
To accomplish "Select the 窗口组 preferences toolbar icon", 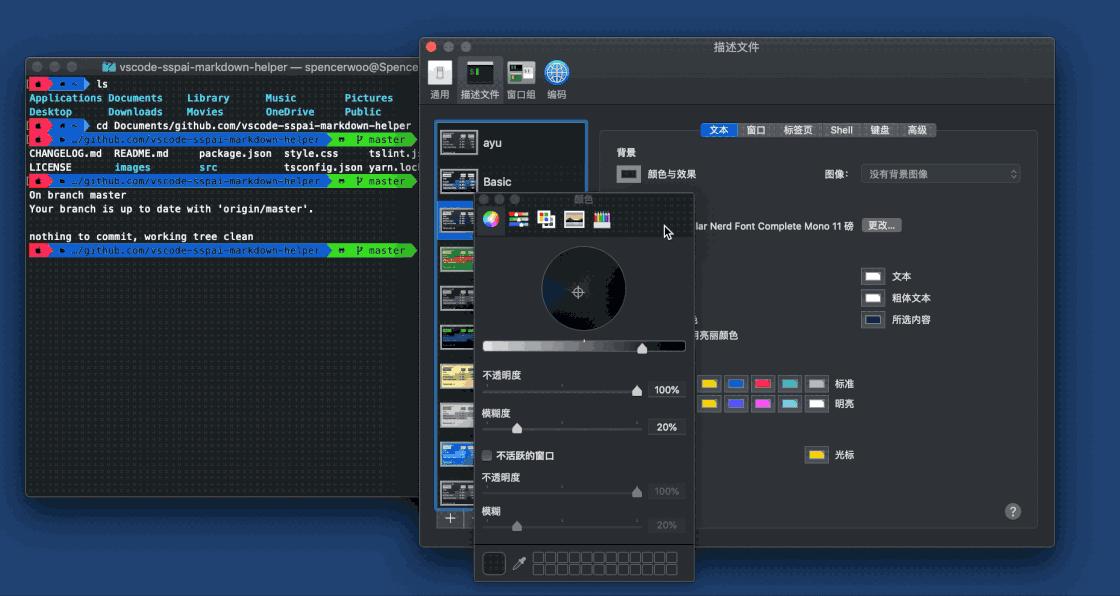I will click(520, 78).
